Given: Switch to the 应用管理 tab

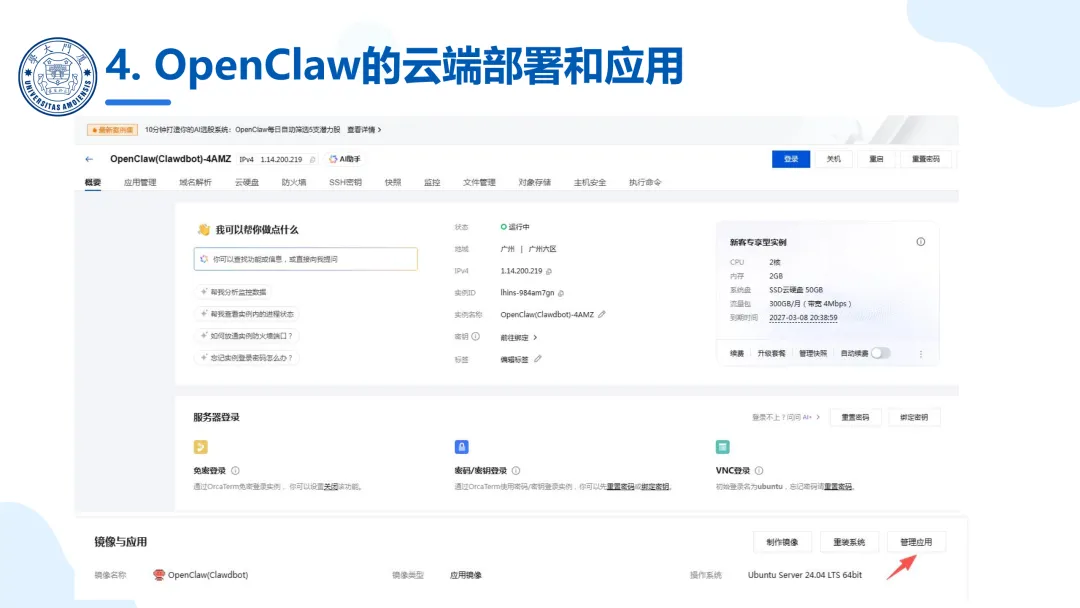Looking at the screenshot, I should (x=140, y=182).
